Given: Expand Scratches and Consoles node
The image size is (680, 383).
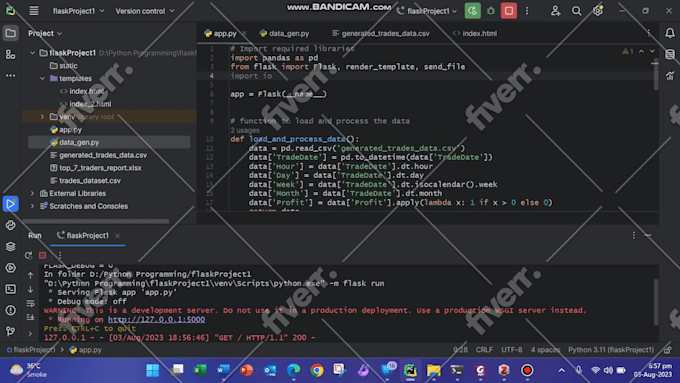Looking at the screenshot, I should [33, 206].
